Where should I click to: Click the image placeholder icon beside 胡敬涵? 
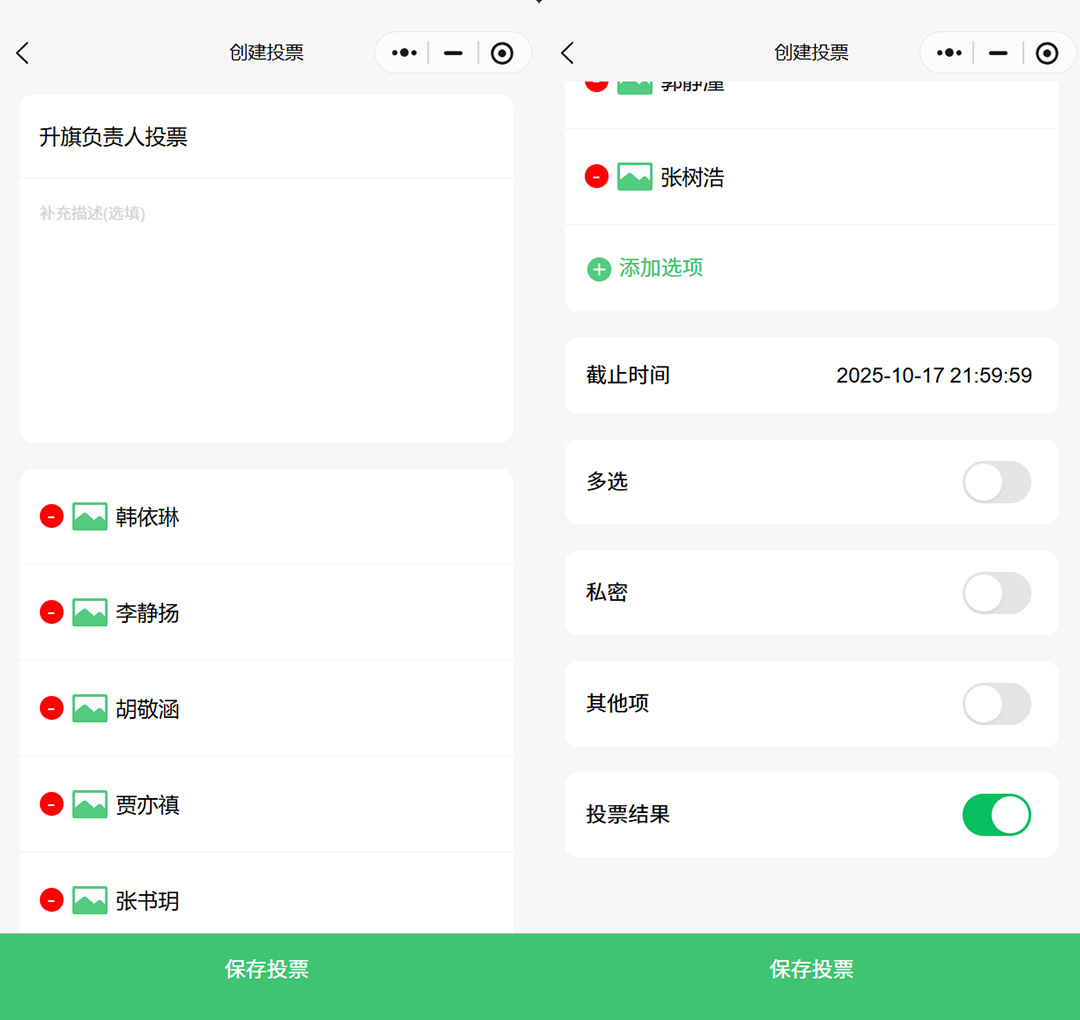(x=90, y=708)
